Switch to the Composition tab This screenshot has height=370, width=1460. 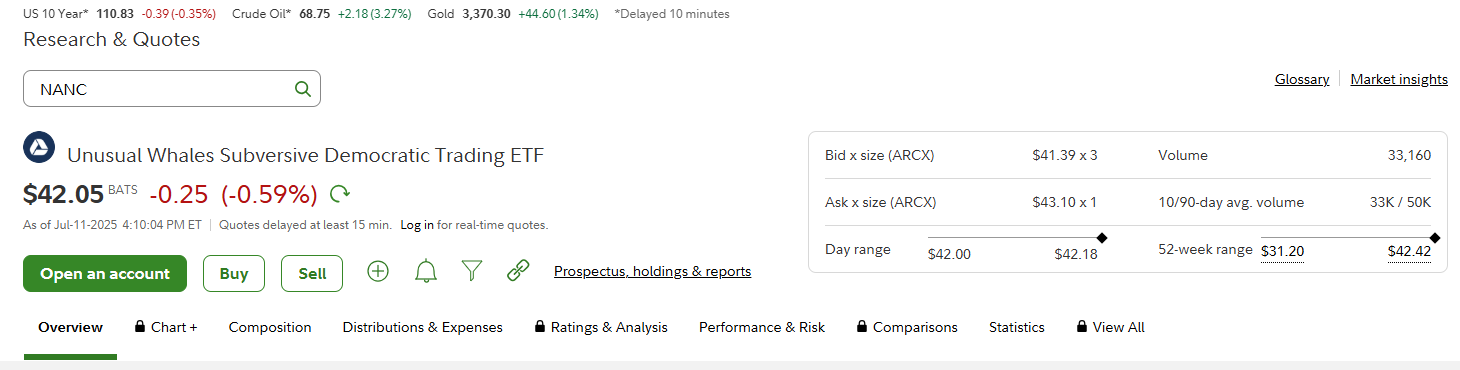point(270,327)
